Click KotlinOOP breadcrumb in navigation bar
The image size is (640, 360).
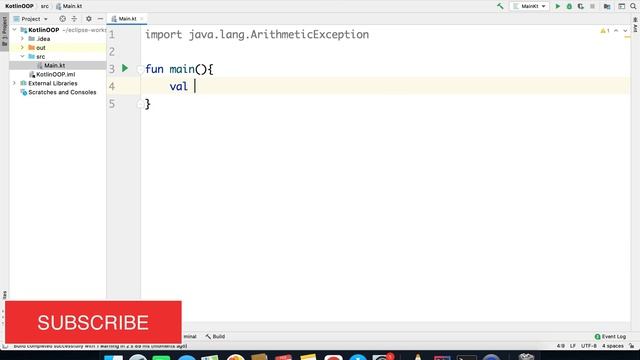click(19, 6)
